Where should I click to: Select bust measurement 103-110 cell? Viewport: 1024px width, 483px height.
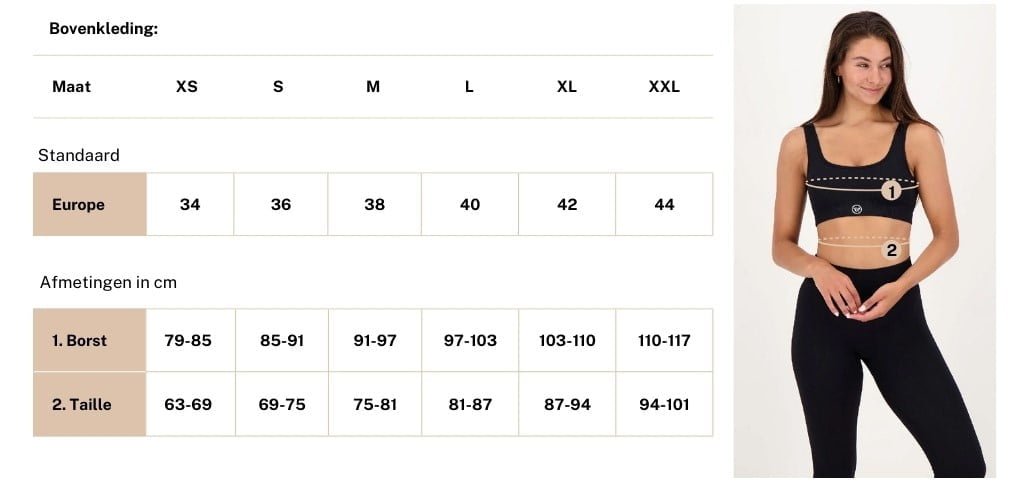tap(567, 341)
